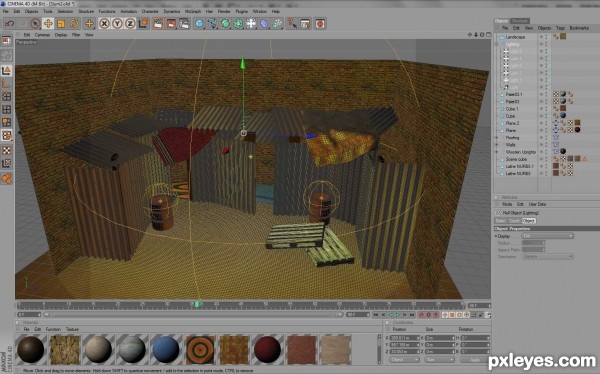The height and width of the screenshot is (374, 600).
Task: Select the Scale tool icon
Action: pos(61,24)
